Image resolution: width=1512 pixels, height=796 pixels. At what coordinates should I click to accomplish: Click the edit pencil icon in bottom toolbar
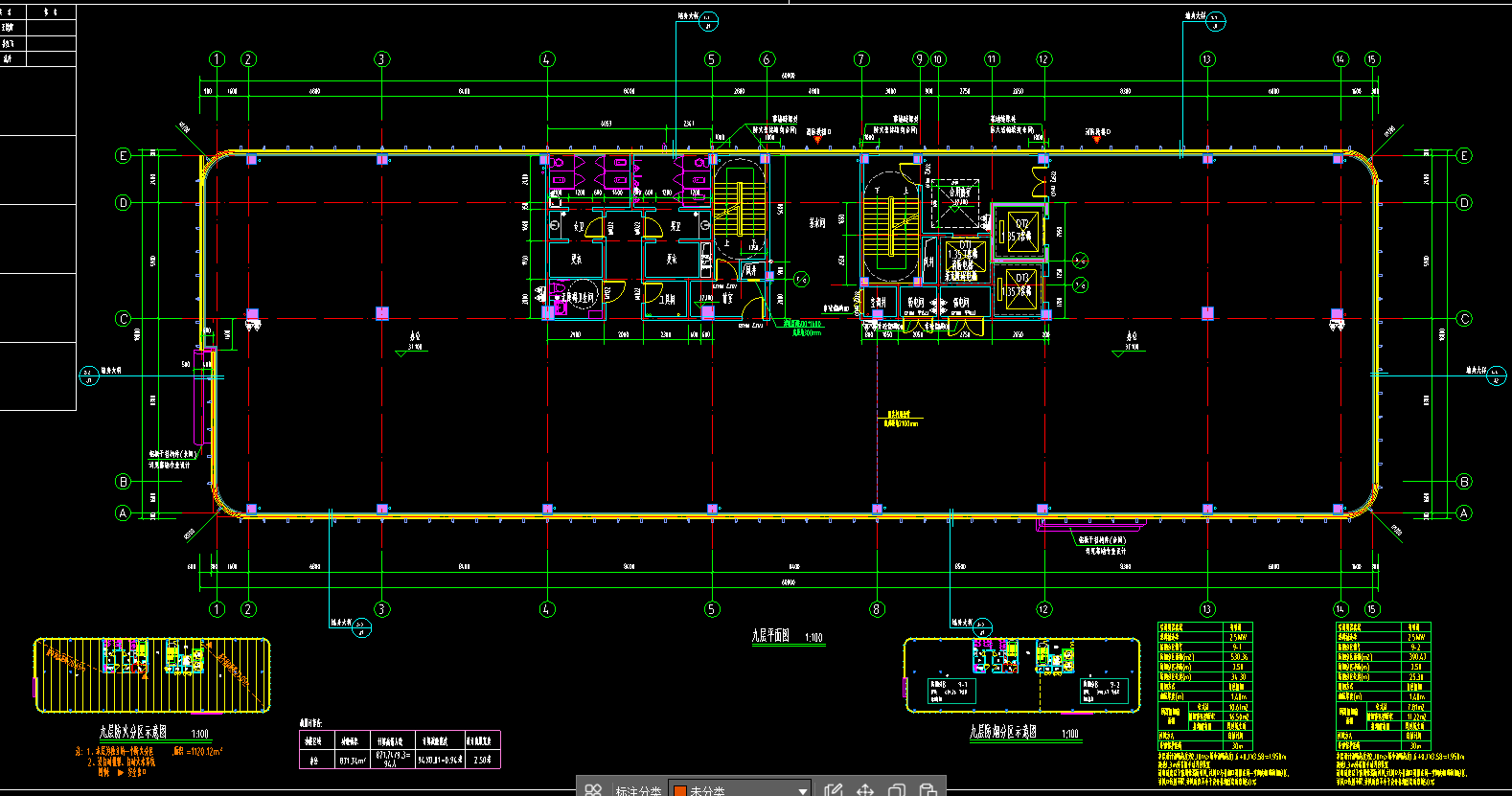[833, 790]
